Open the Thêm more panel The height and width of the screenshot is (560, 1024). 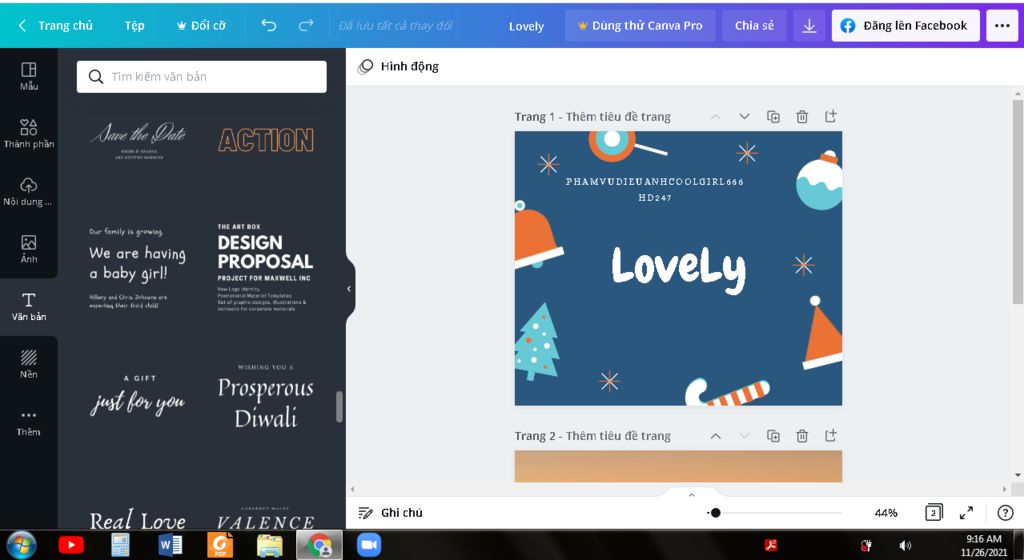29,422
